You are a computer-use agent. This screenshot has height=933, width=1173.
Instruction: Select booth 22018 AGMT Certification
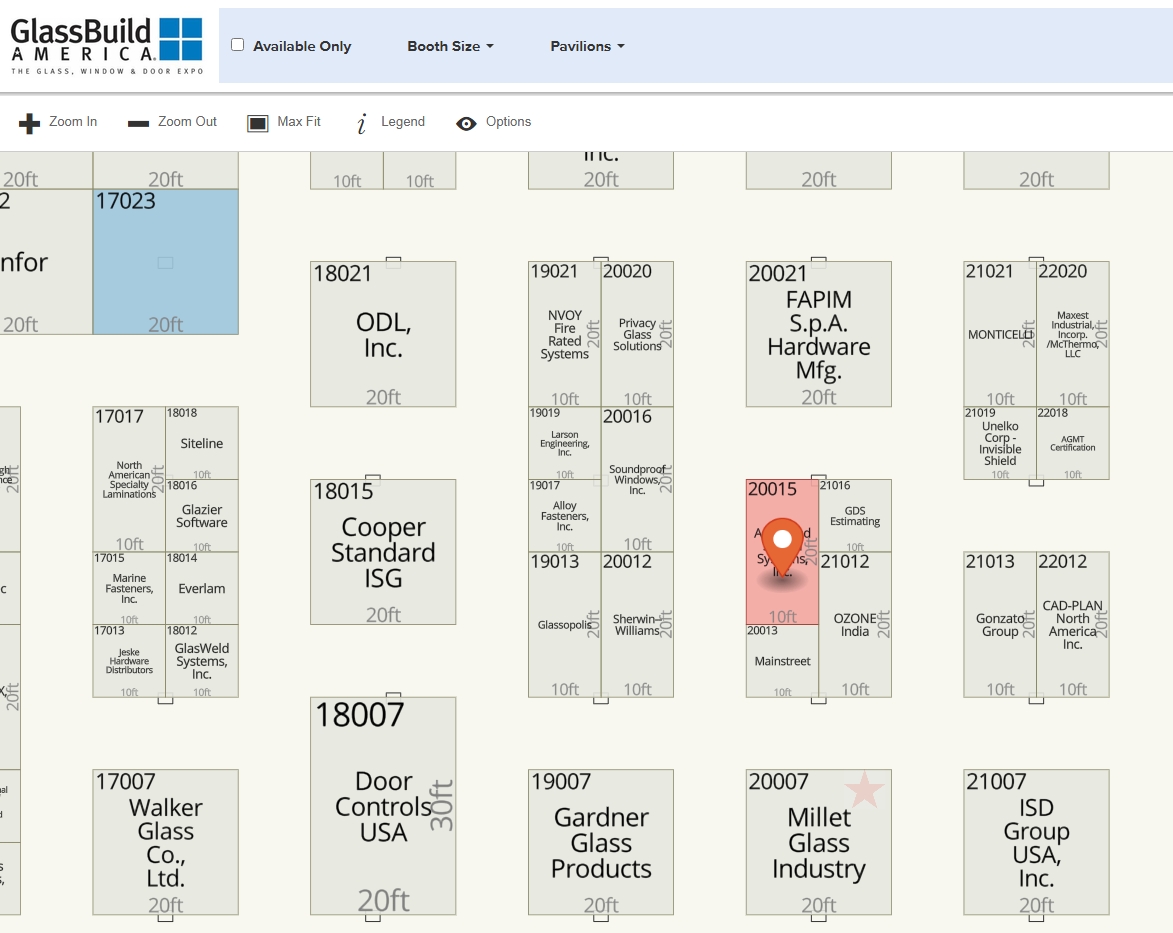(1073, 443)
